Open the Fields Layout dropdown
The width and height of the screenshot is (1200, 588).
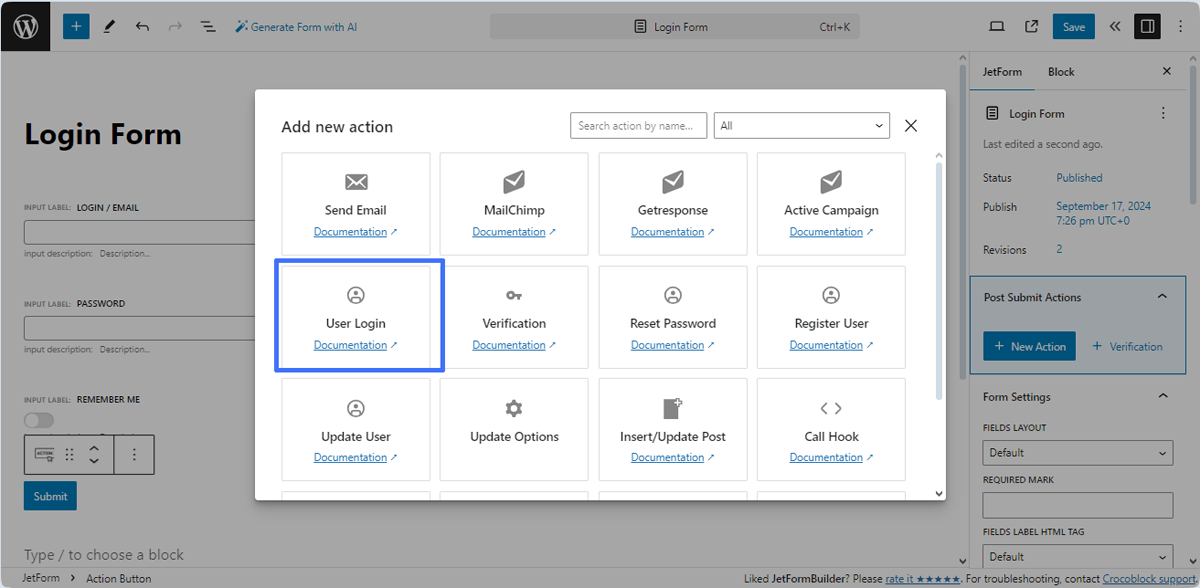(1077, 452)
